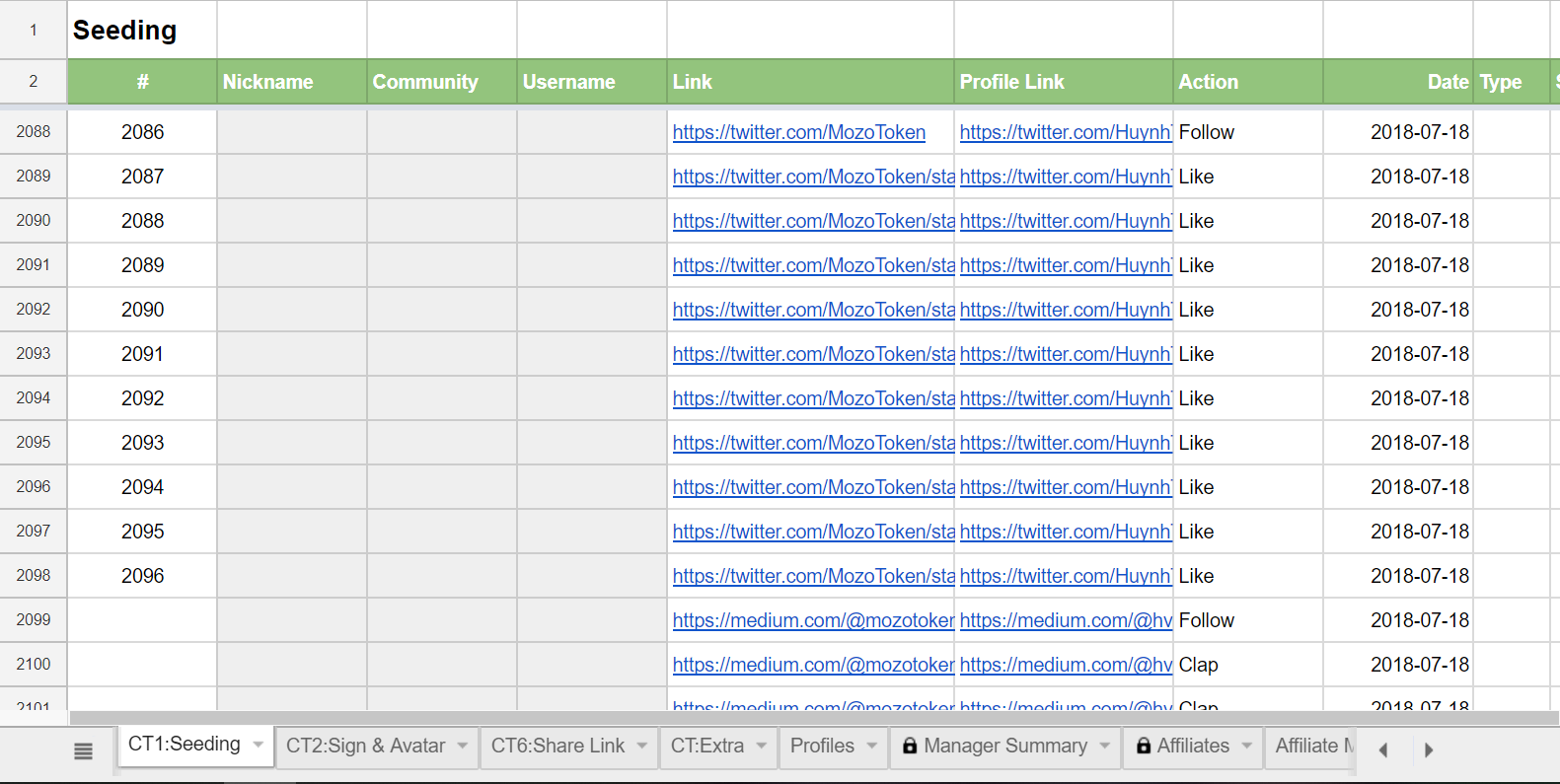Open the CT:Extra tab dropdown arrow

point(762,747)
